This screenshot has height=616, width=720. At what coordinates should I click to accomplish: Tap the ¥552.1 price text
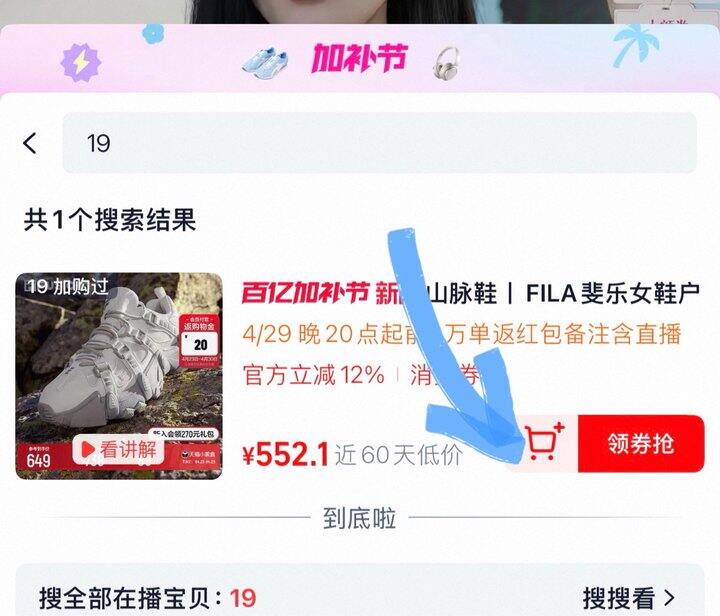(285, 454)
